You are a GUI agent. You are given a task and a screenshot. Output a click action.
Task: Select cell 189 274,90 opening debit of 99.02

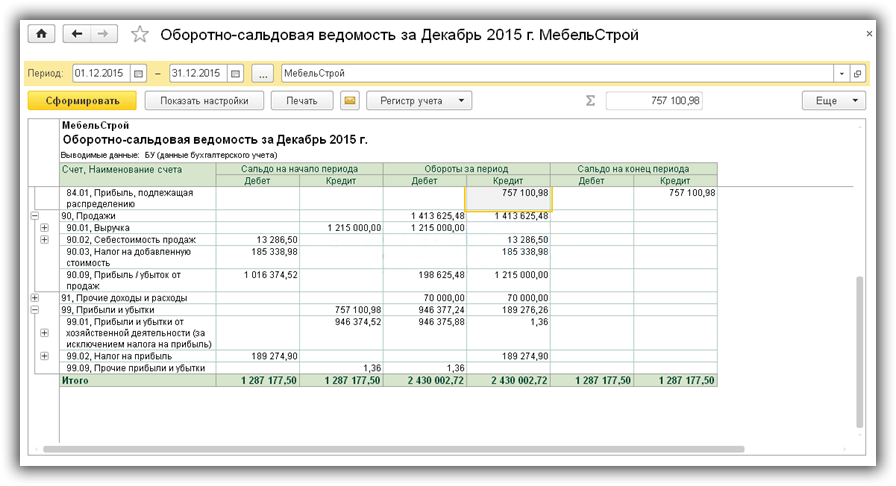tap(258, 356)
